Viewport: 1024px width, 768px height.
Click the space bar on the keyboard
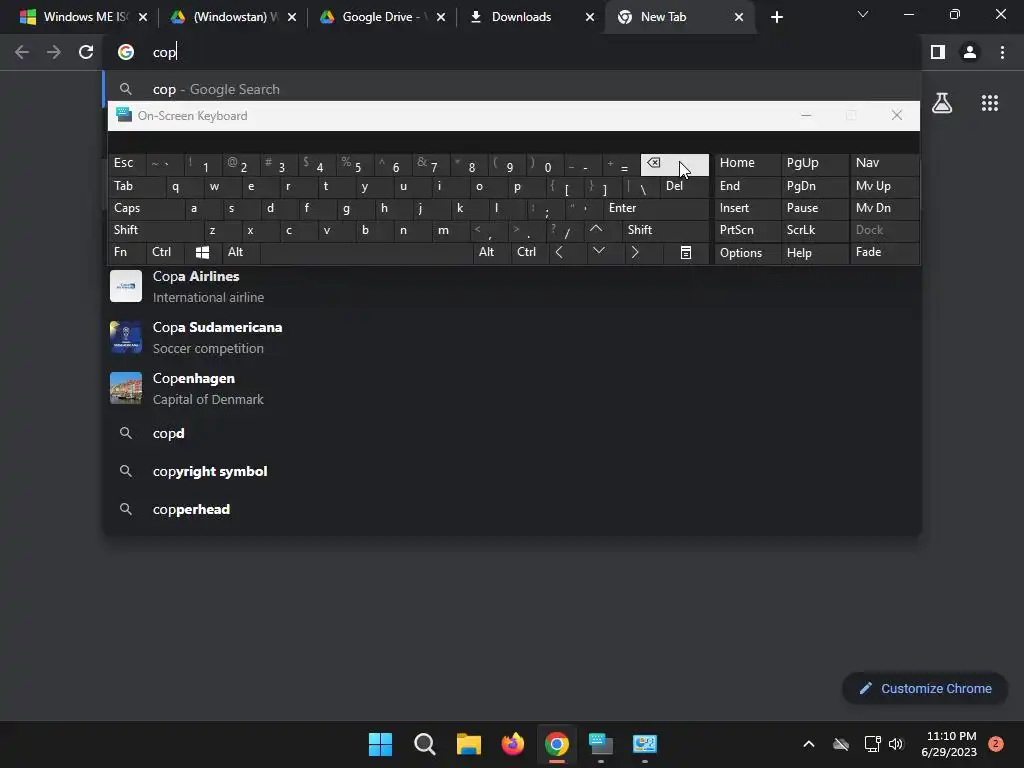point(366,252)
